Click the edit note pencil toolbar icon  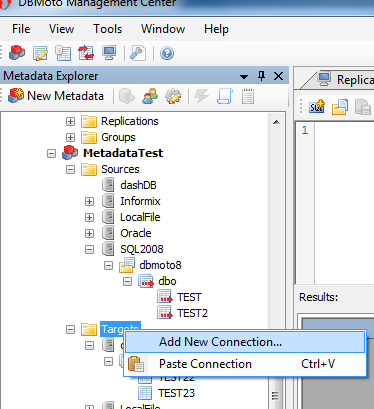click(x=40, y=53)
